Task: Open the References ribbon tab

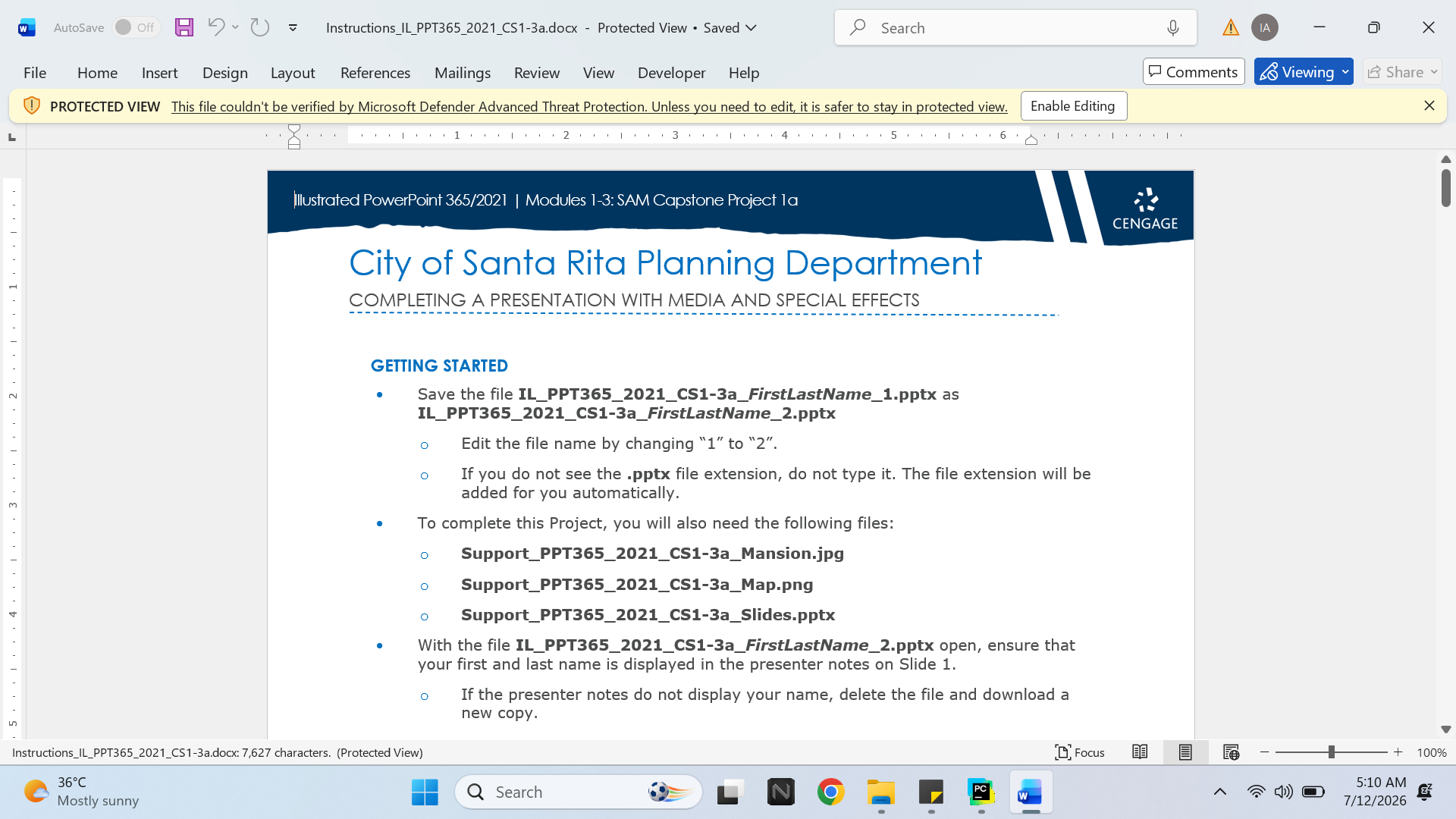Action: coord(375,73)
